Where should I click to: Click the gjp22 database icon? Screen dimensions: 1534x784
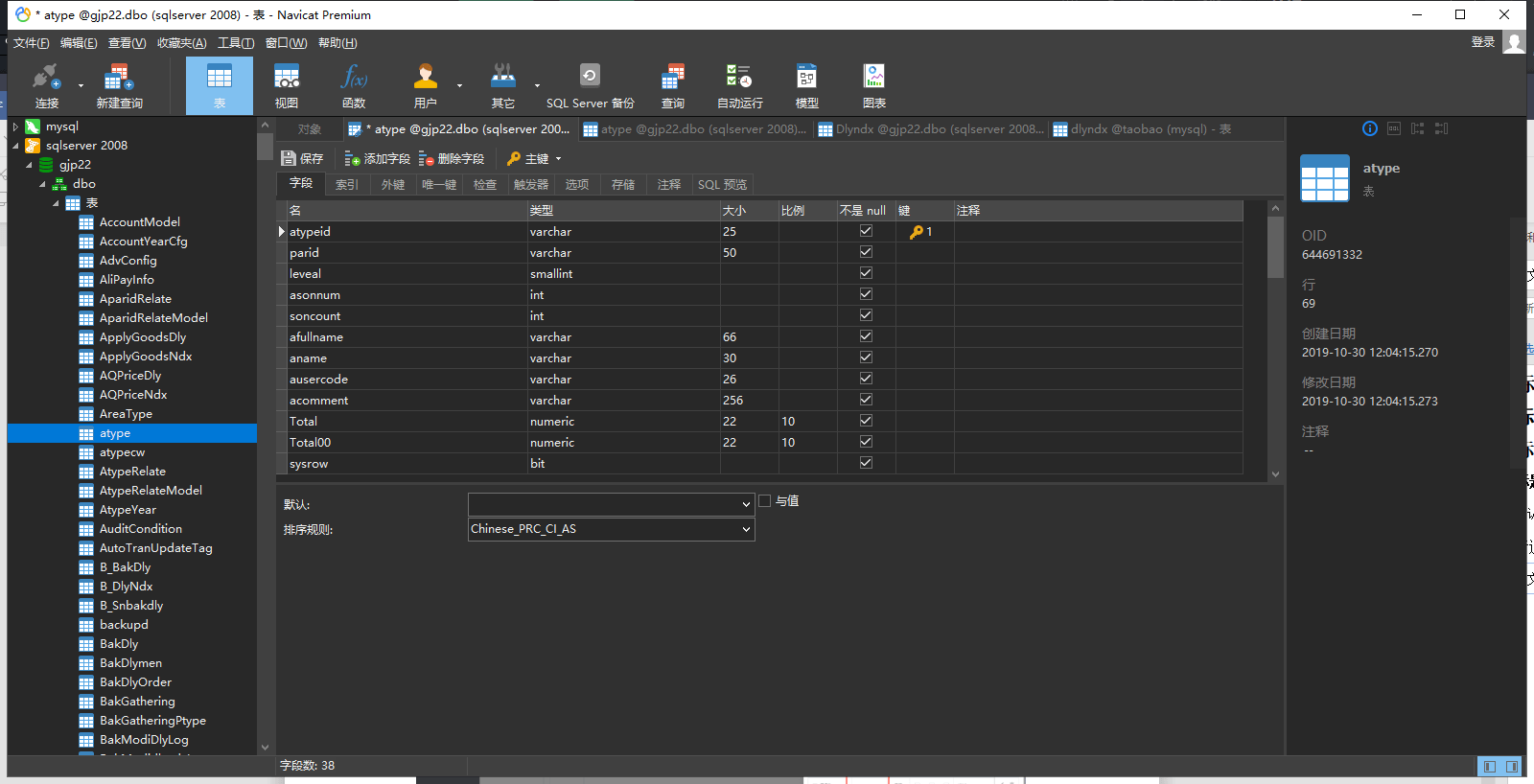pos(46,165)
